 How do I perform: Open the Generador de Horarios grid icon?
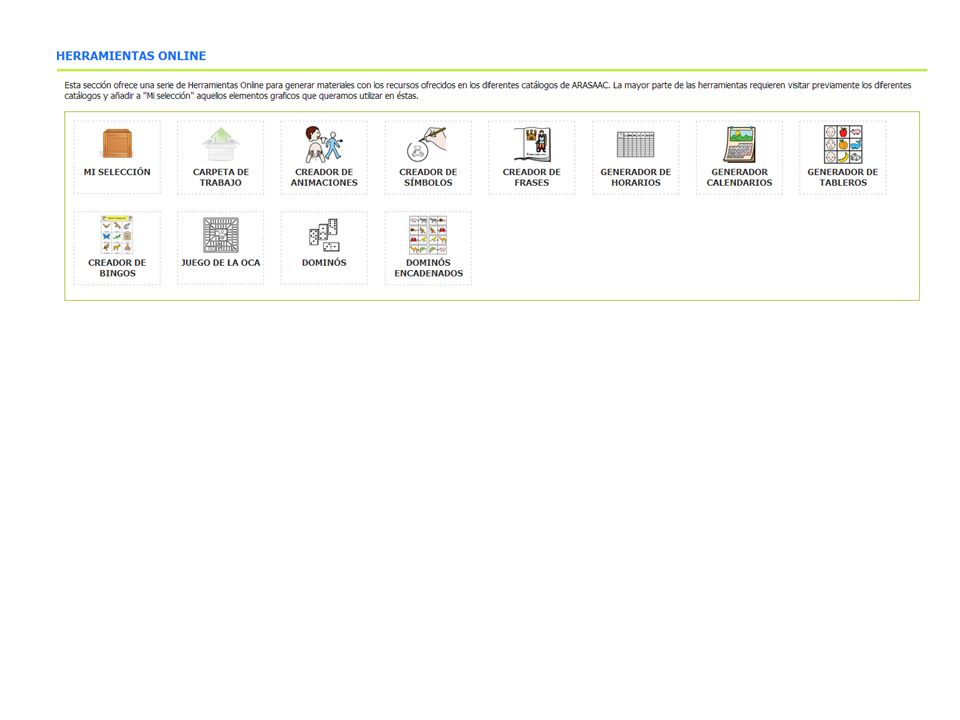pyautogui.click(x=636, y=144)
